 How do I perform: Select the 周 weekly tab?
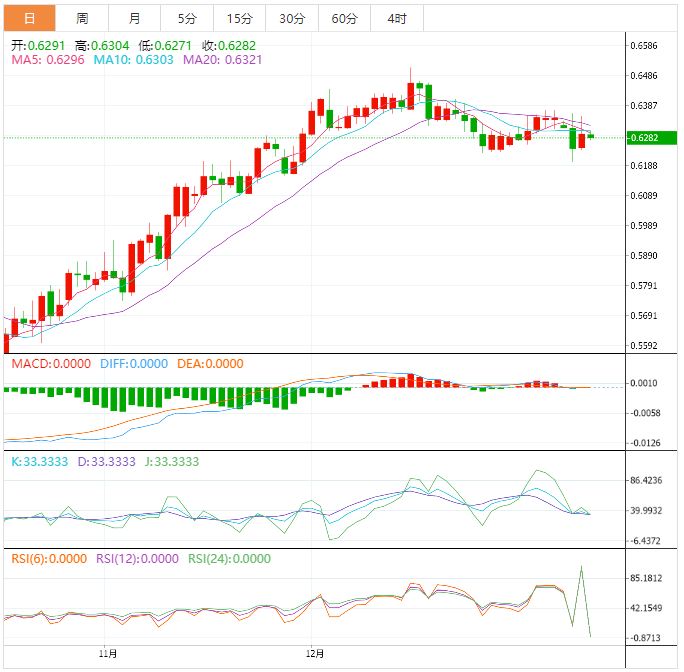82,18
